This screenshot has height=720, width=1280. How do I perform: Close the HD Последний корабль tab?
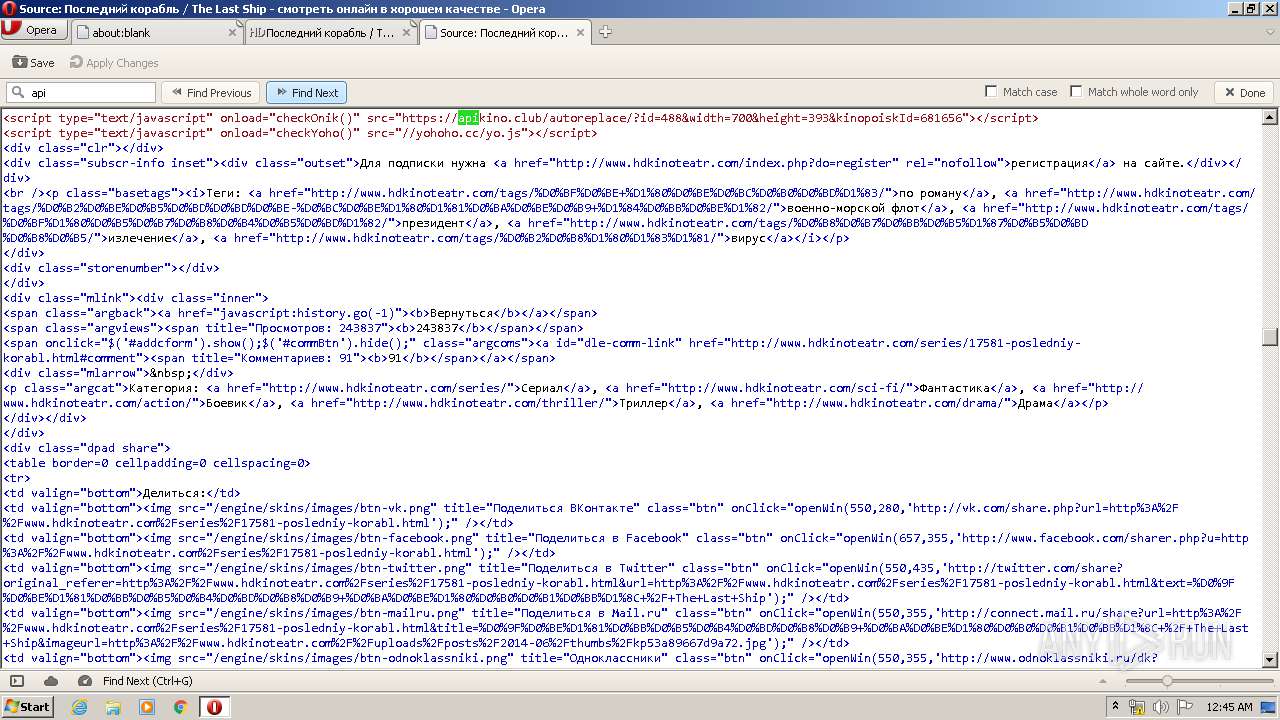(407, 32)
